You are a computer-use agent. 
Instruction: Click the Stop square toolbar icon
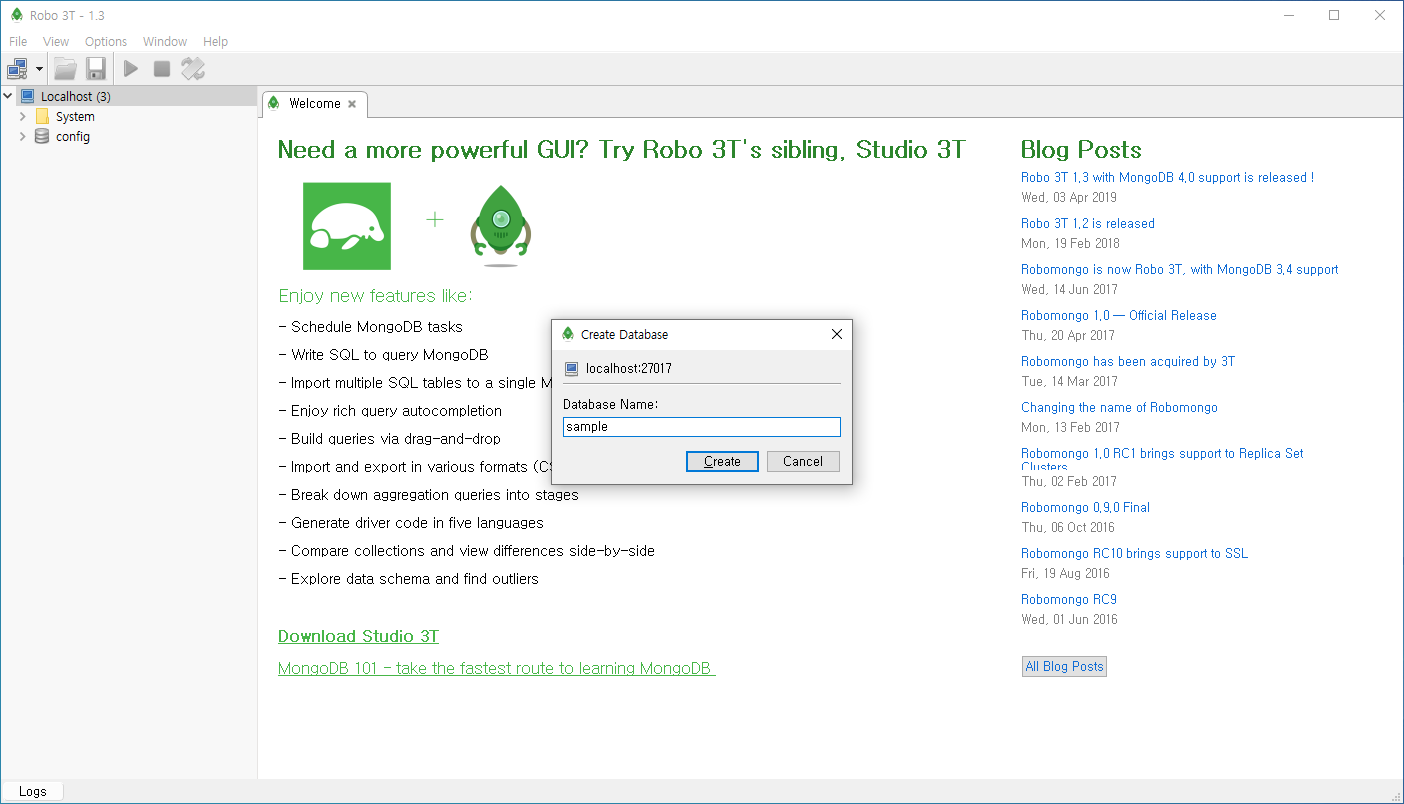[x=162, y=69]
